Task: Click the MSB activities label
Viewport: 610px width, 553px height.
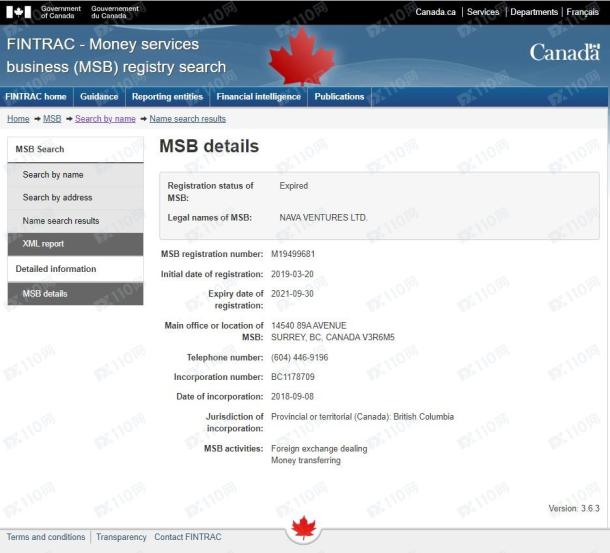Action: [234, 449]
